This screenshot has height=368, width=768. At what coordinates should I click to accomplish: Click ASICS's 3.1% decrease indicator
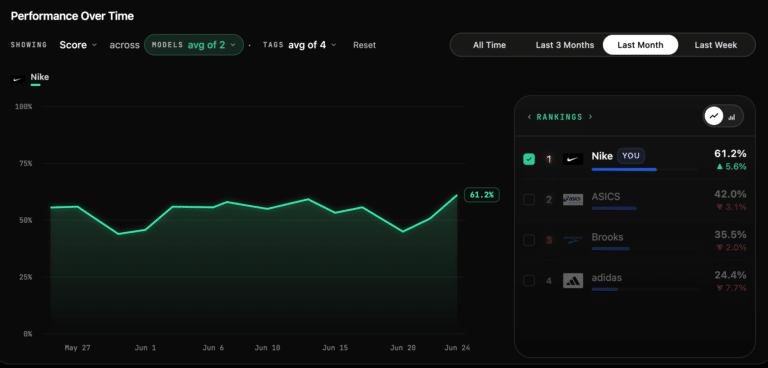(x=731, y=207)
